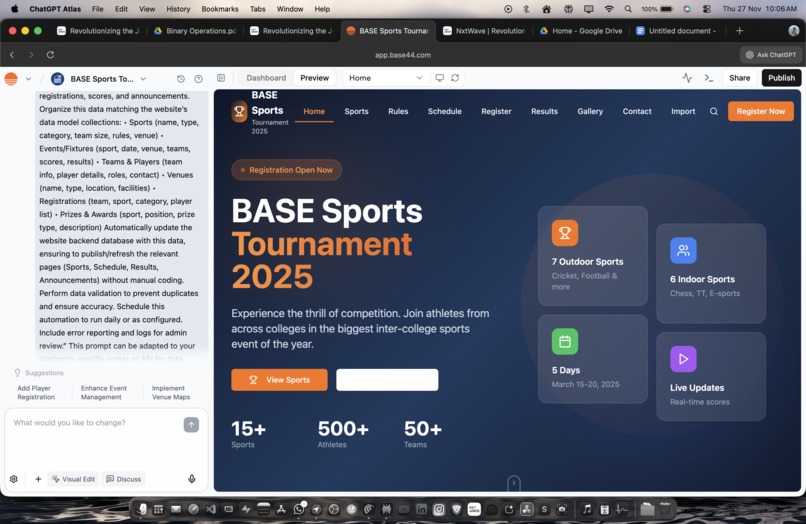
Task: Click the app.base44.com address bar
Action: (x=402, y=55)
